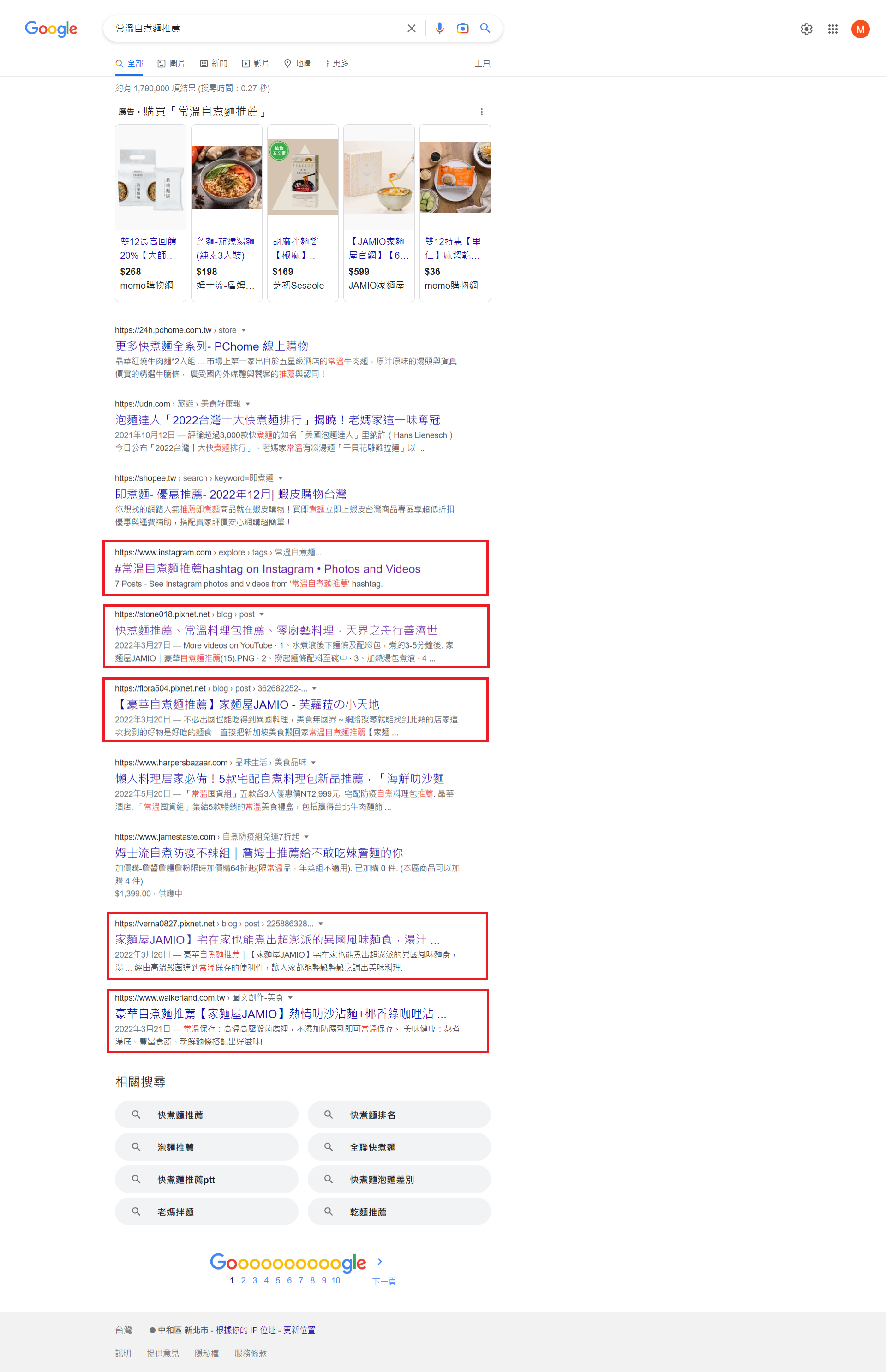Screen dimensions: 886x1372
Task: Click magnifier icon of 老媽拌麵 suggestion
Action: [136, 1211]
